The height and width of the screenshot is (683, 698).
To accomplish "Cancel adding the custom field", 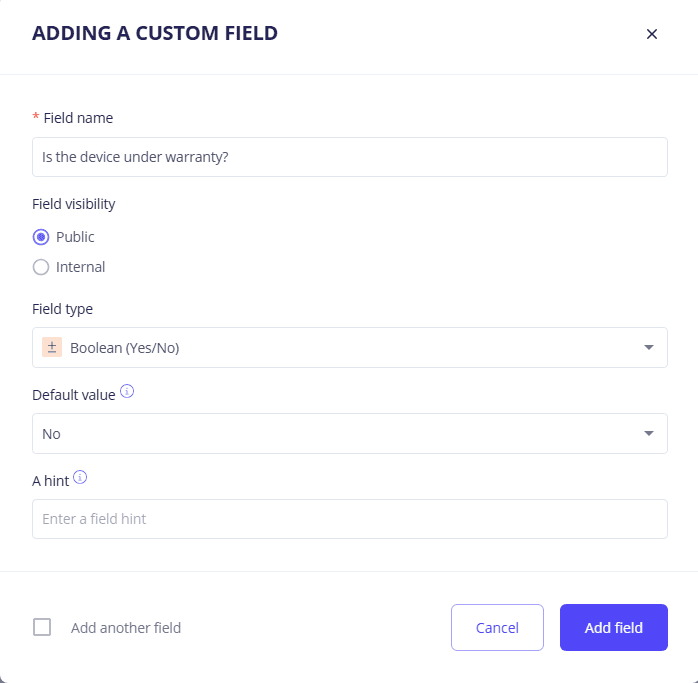I will click(497, 628).
